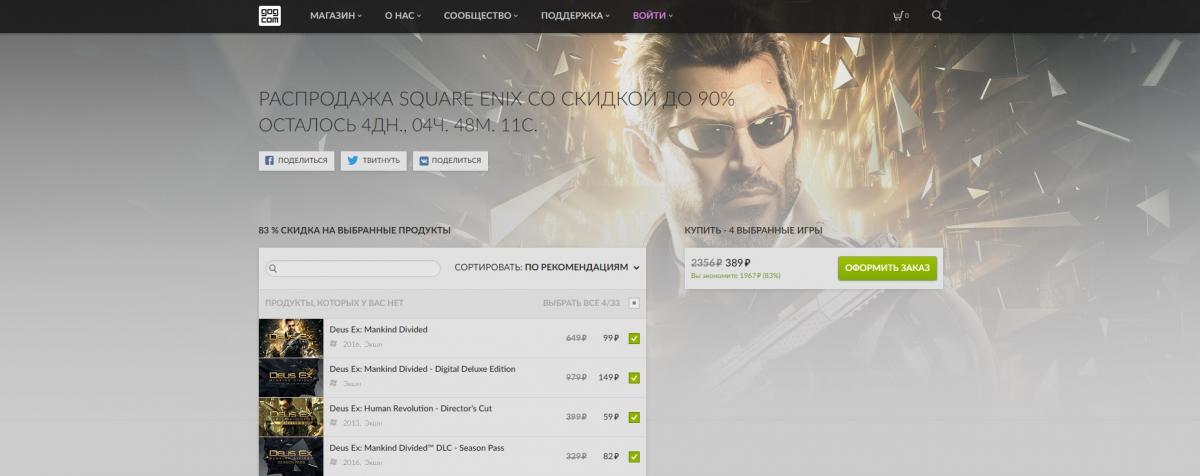Open the Поддержка menu

(x=577, y=16)
